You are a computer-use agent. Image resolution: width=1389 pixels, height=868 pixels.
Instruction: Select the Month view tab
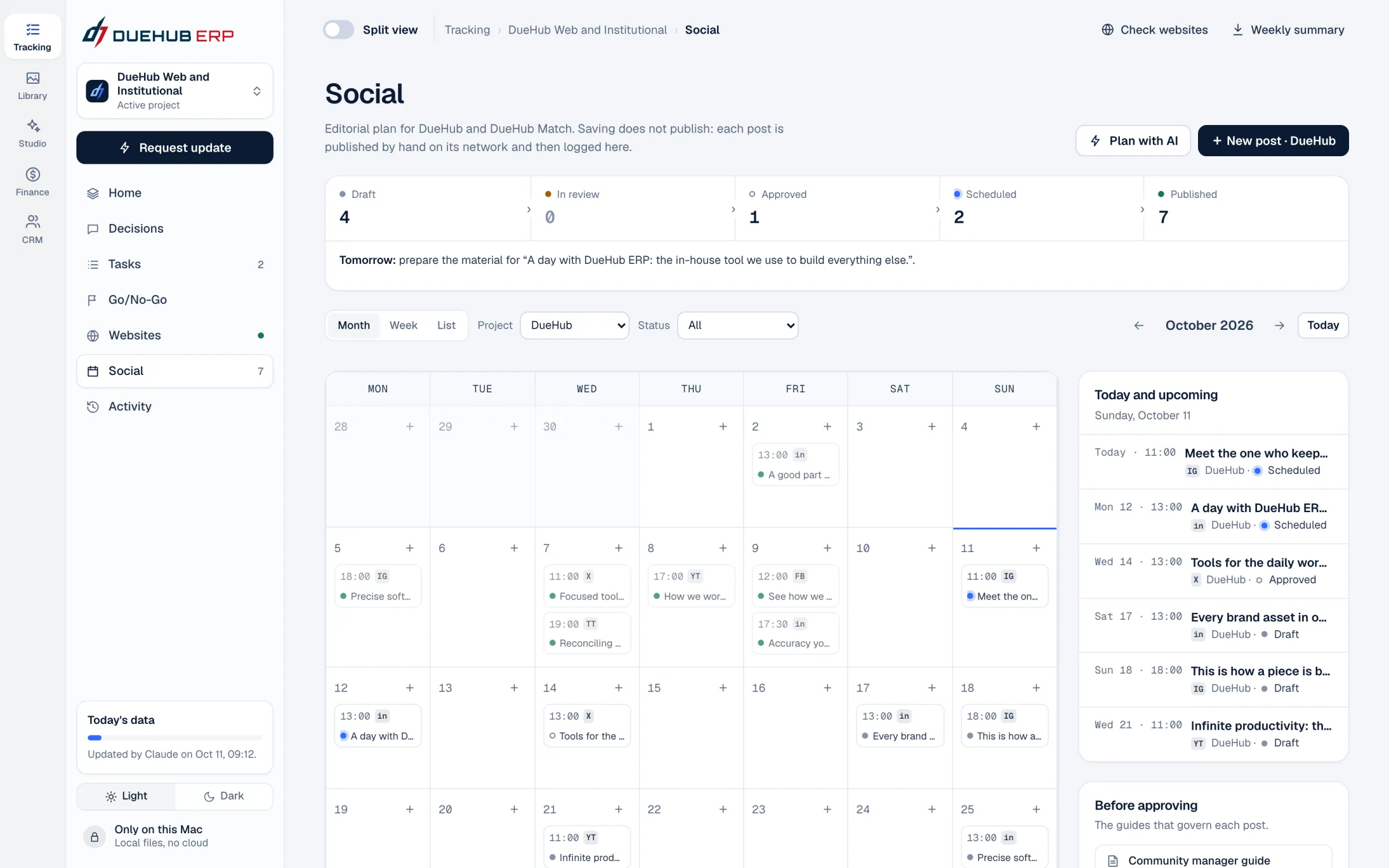[x=354, y=325]
